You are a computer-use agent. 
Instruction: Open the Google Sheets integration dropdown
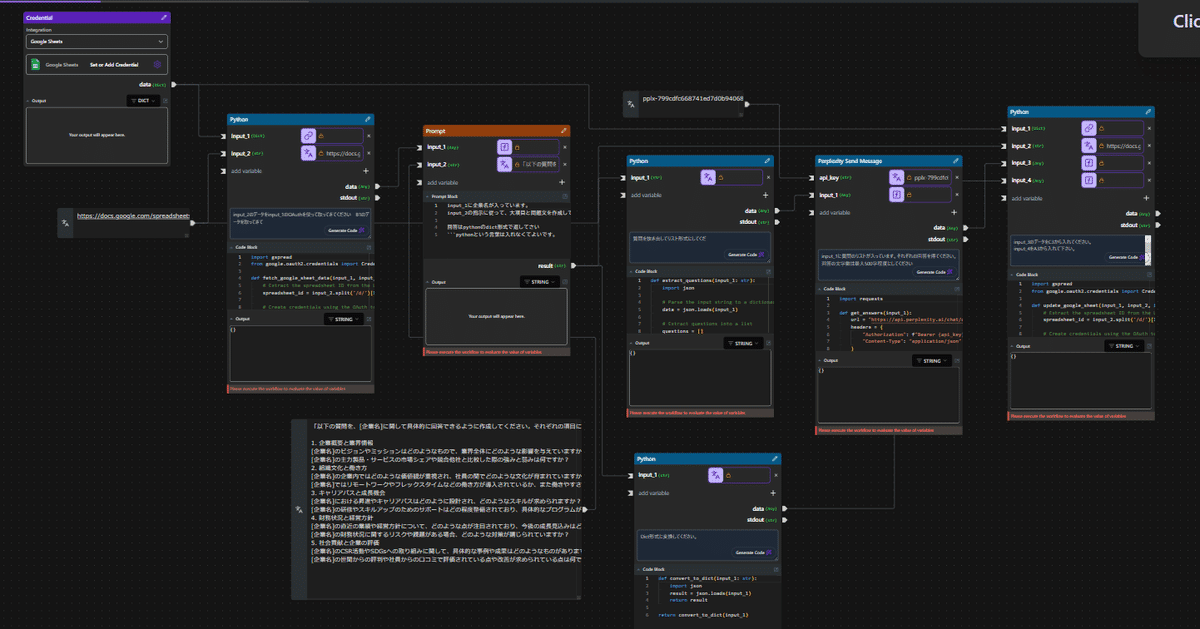(96, 42)
